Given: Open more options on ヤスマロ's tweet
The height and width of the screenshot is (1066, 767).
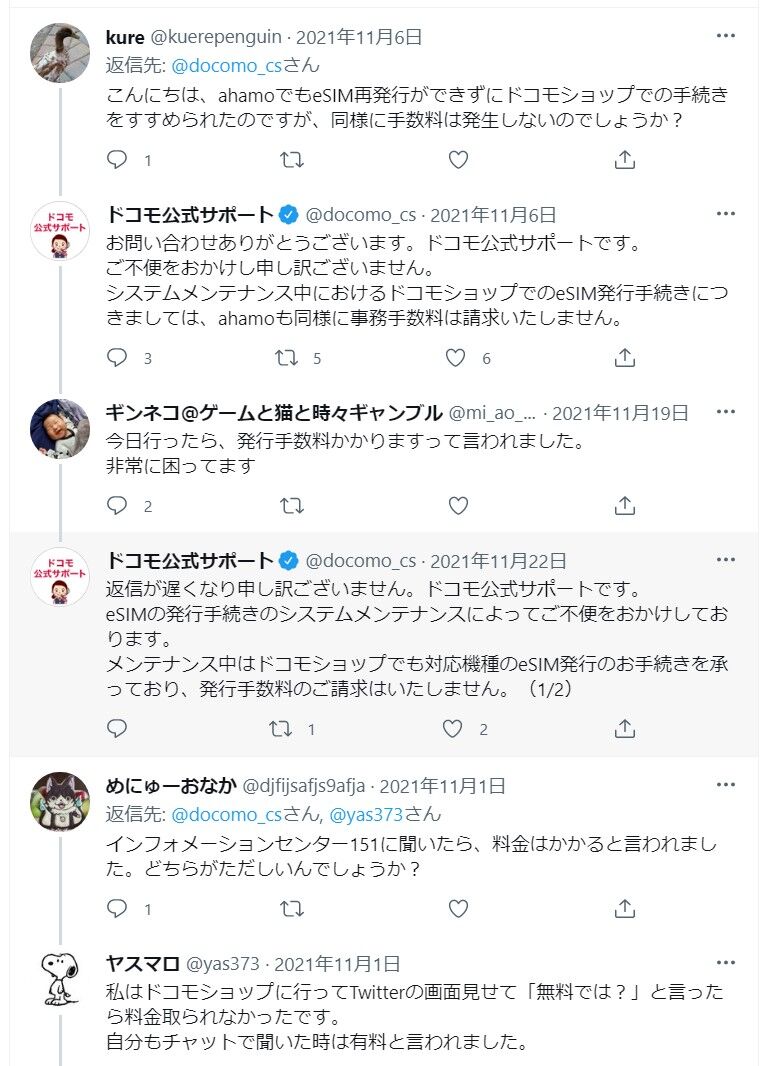Looking at the screenshot, I should coord(726,963).
